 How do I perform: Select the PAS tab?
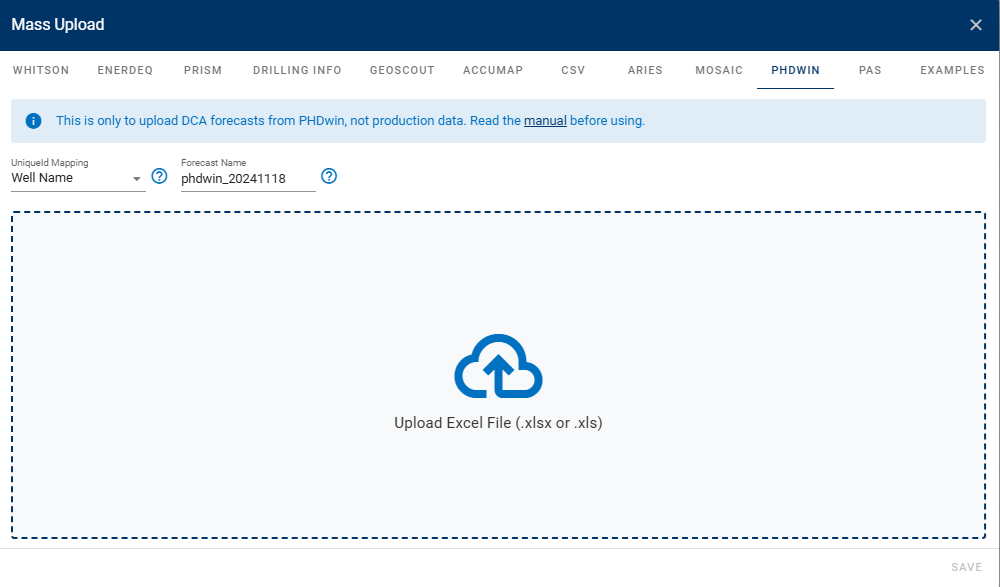870,70
